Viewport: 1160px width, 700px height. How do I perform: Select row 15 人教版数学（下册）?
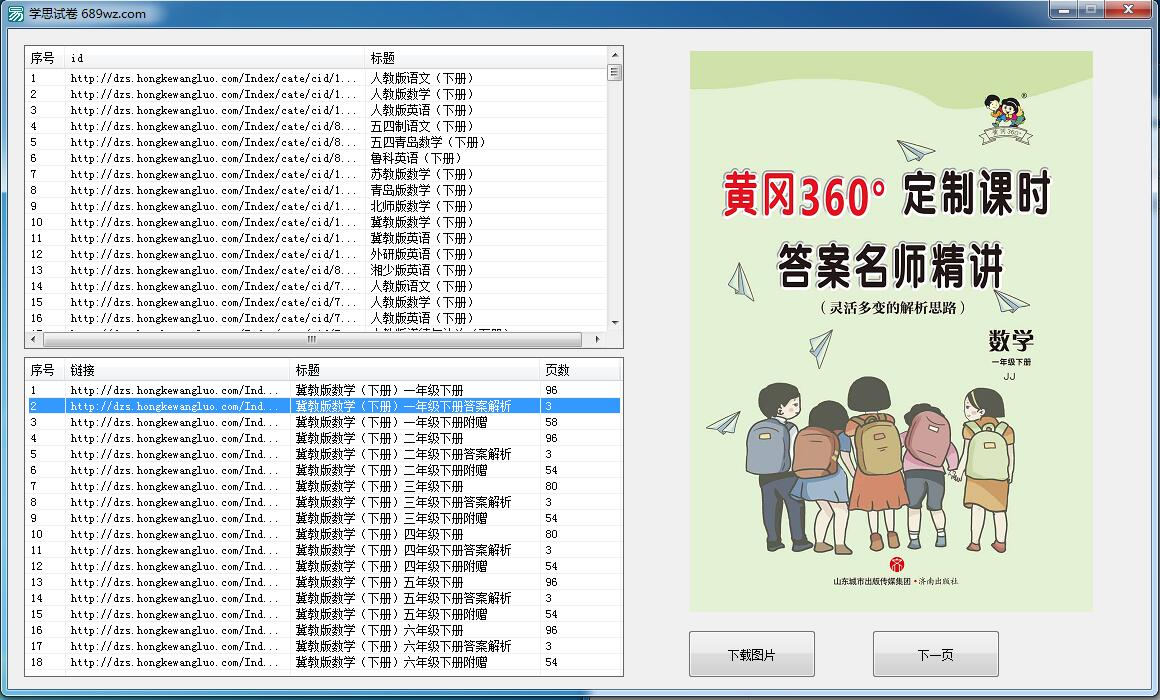pyautogui.click(x=317, y=303)
